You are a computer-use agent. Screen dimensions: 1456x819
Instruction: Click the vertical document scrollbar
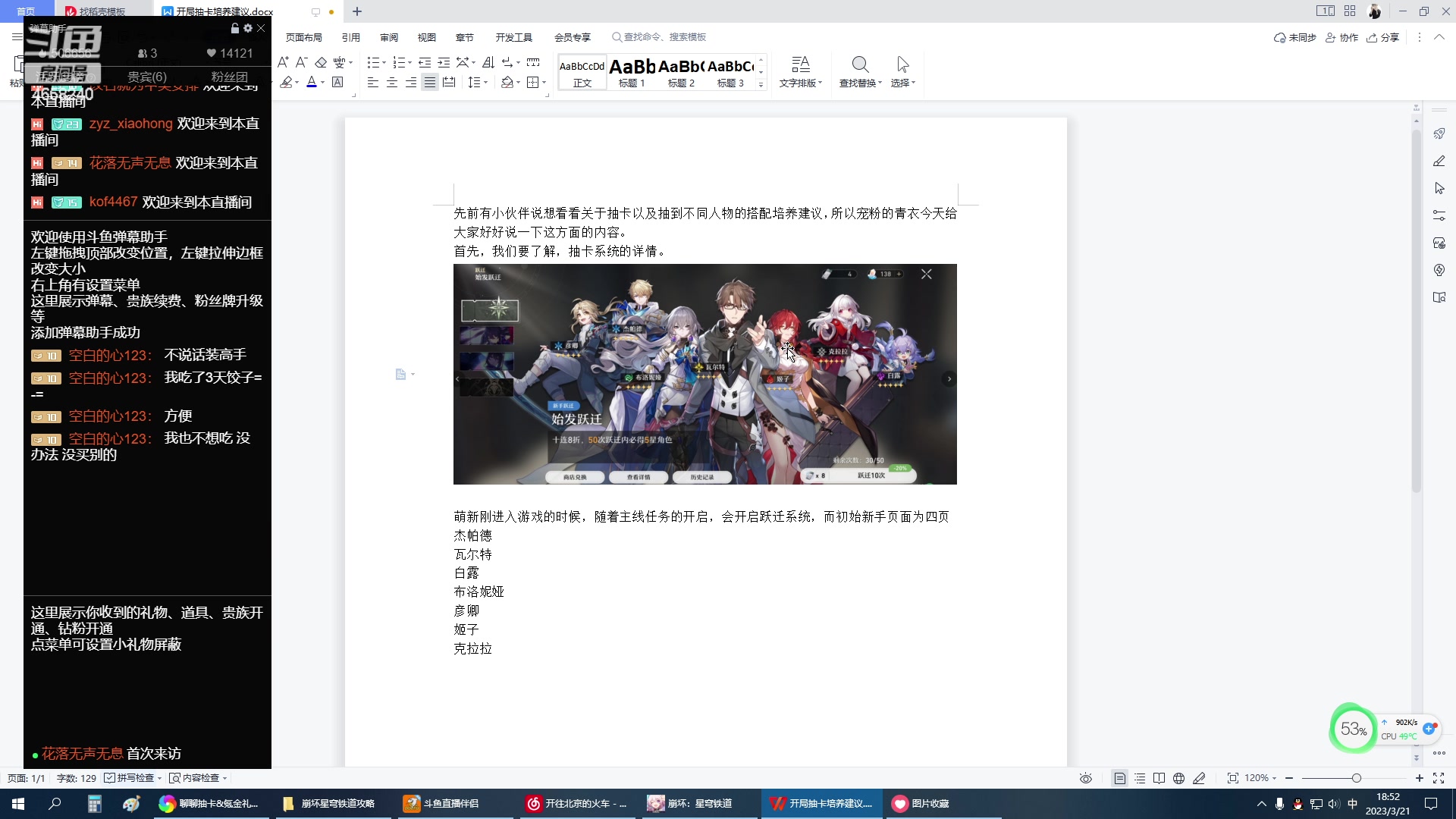(1416, 311)
